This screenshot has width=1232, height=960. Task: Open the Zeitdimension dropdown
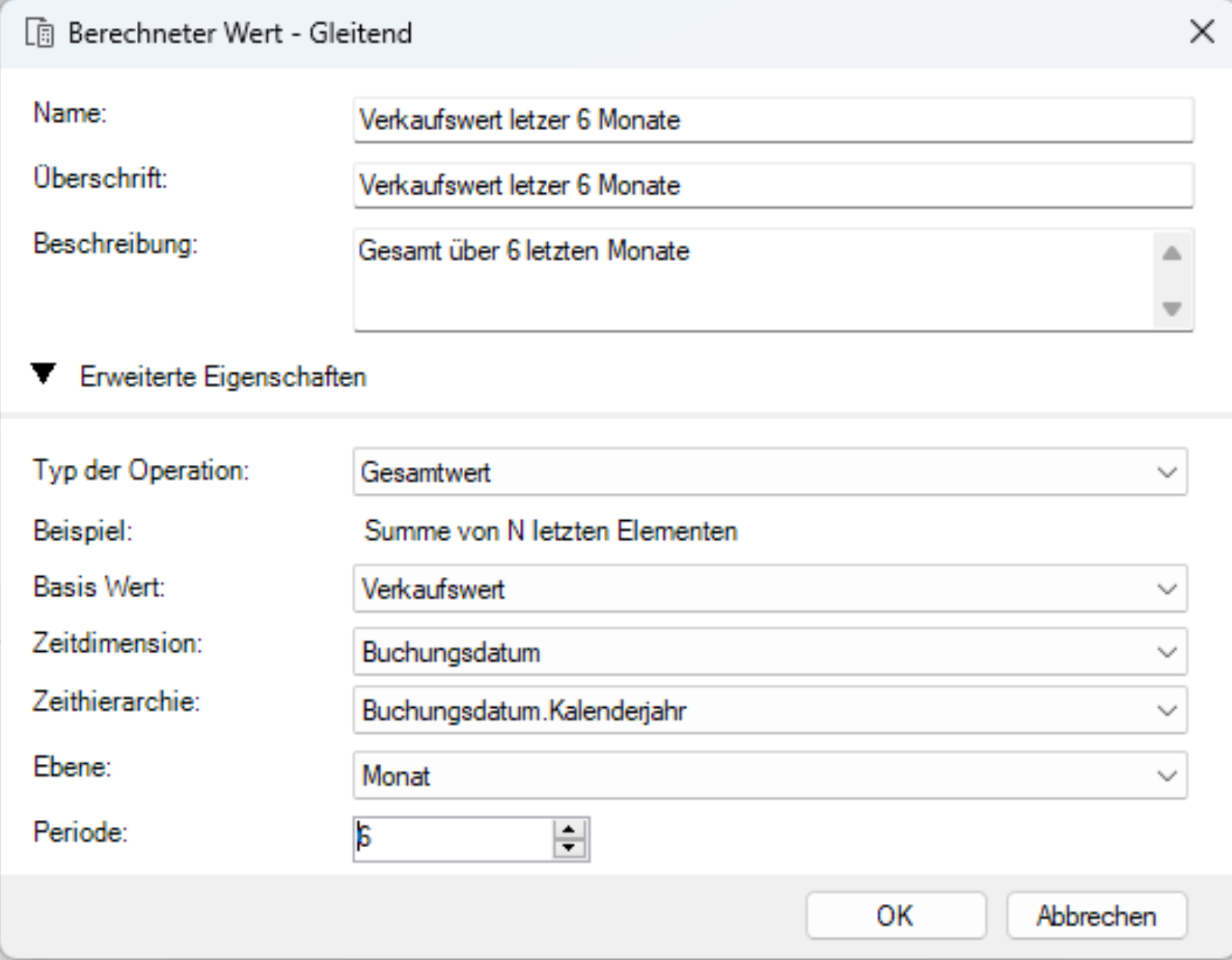click(770, 652)
